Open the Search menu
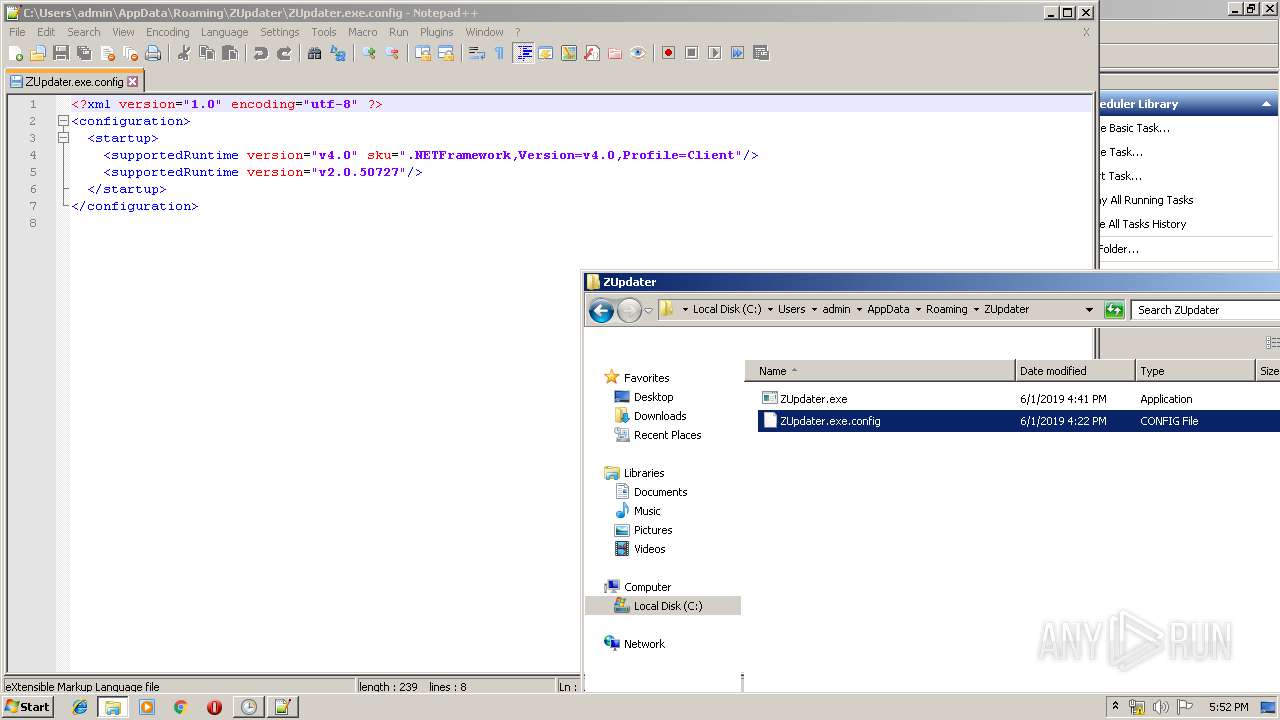 click(x=84, y=32)
